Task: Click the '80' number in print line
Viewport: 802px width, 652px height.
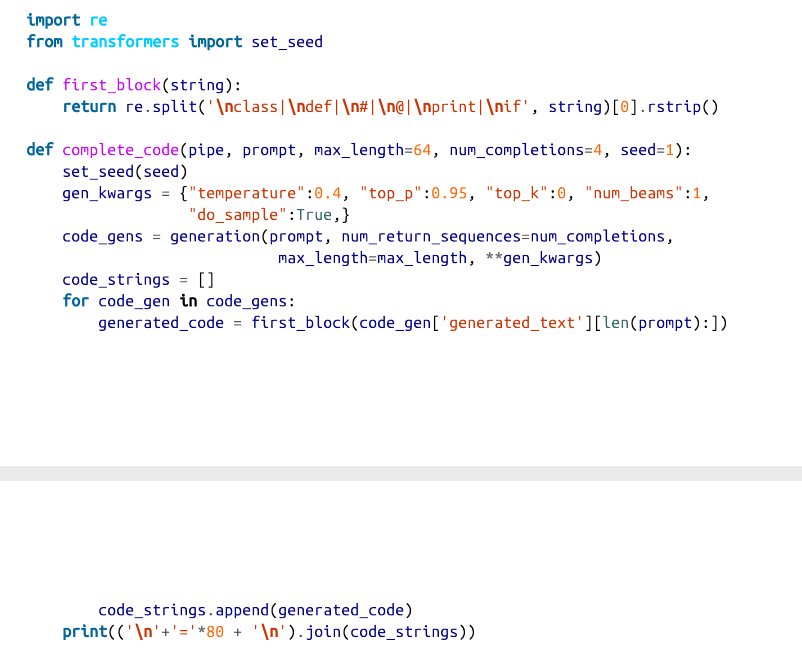Action: pyautogui.click(x=215, y=632)
